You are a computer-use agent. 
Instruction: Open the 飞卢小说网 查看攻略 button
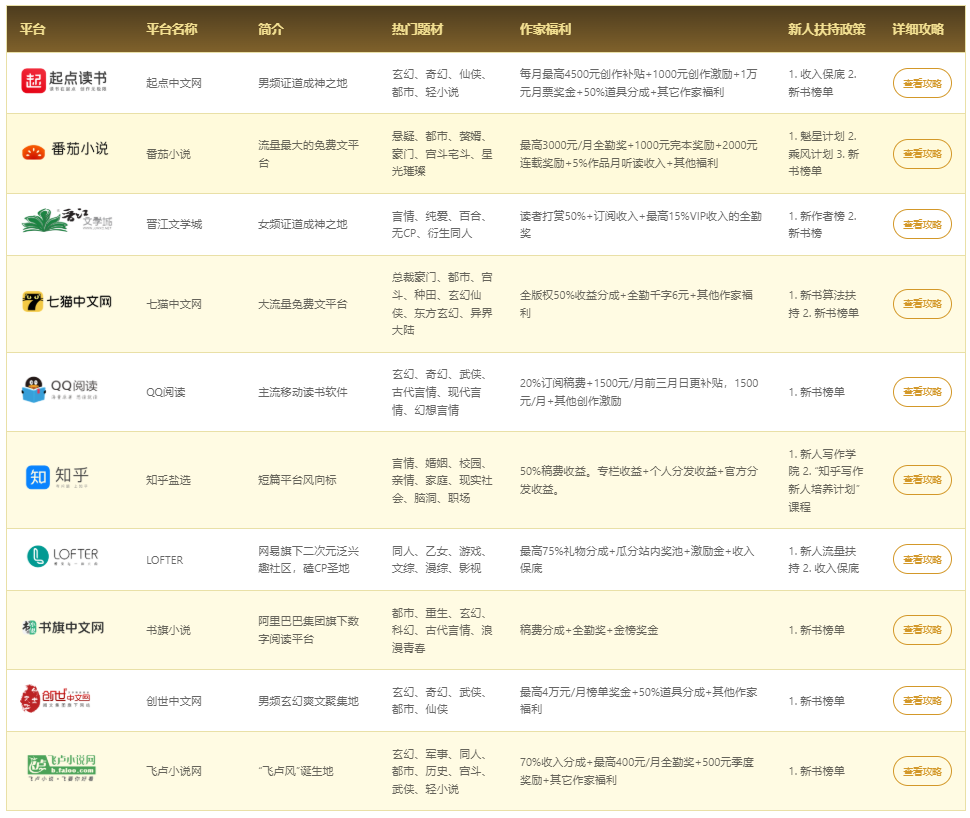[x=921, y=771]
